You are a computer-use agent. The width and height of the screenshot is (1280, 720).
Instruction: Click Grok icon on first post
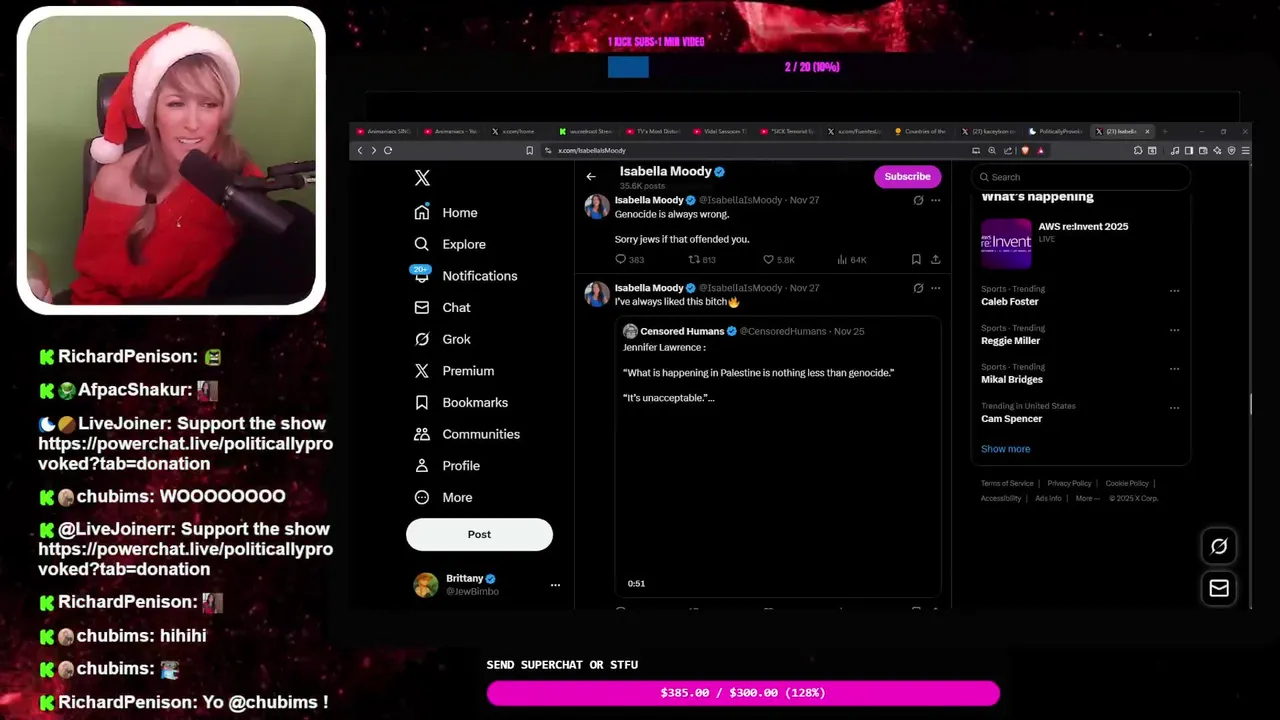click(918, 201)
